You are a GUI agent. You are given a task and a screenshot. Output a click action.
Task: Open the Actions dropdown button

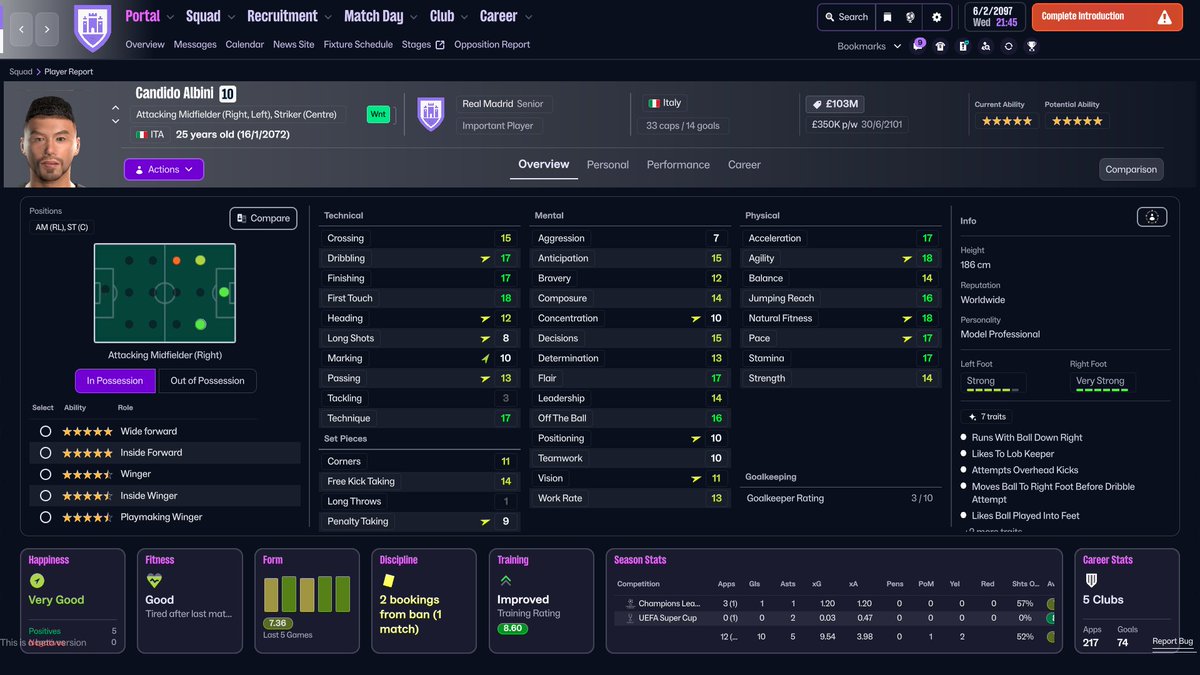(x=164, y=170)
